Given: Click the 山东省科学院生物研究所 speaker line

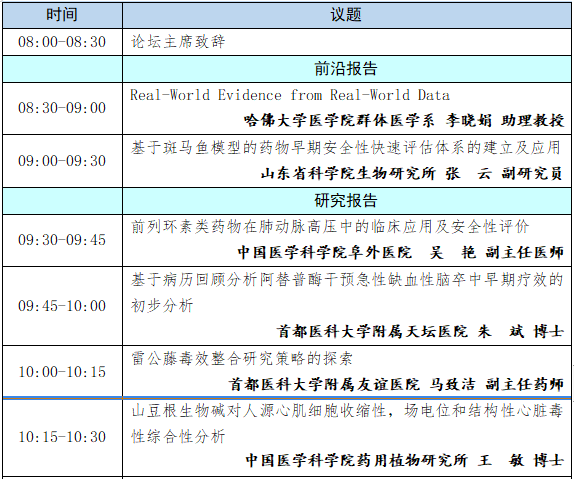Looking at the screenshot, I should coord(411,173).
